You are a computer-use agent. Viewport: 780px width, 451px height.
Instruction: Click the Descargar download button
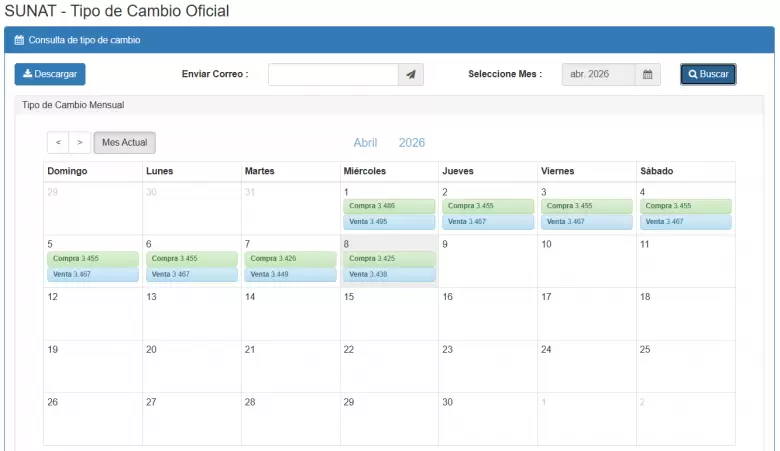pyautogui.click(x=50, y=75)
